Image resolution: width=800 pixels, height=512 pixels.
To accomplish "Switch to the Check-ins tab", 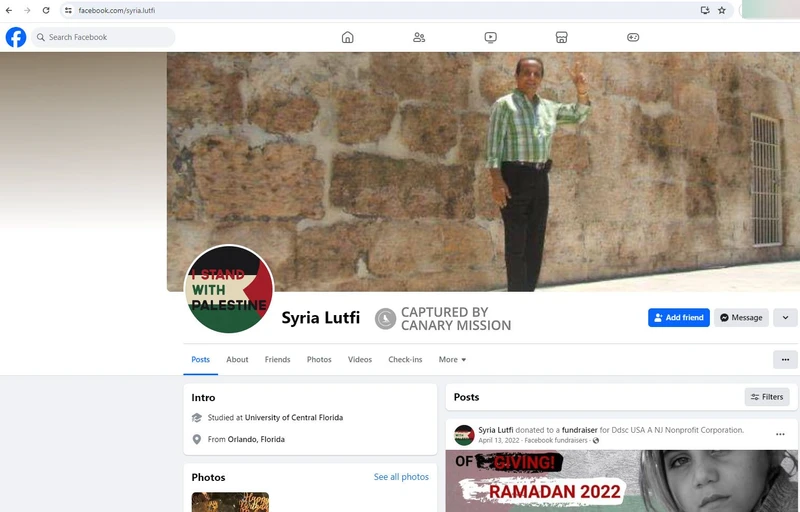I will tap(405, 360).
